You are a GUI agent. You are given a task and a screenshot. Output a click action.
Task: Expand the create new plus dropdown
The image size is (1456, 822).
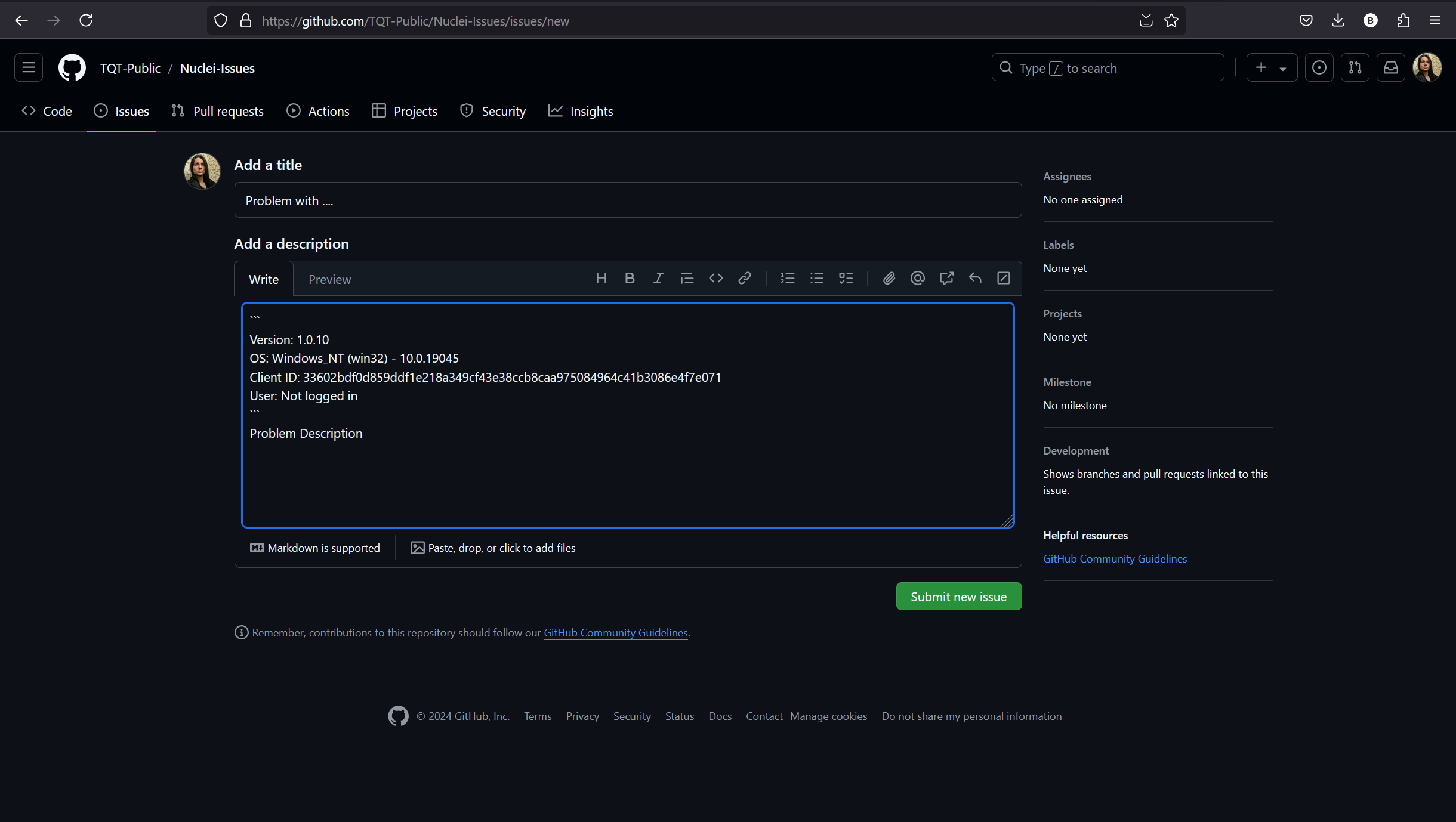[1272, 68]
